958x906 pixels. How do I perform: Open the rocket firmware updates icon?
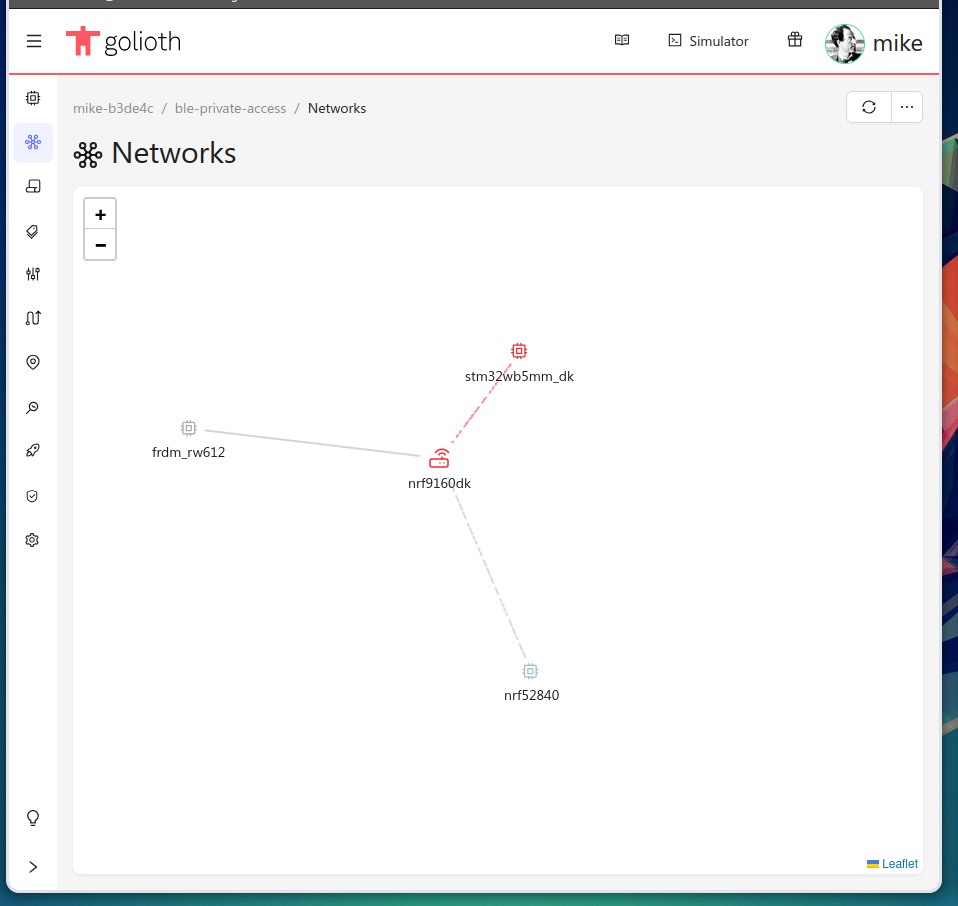pyautogui.click(x=33, y=451)
